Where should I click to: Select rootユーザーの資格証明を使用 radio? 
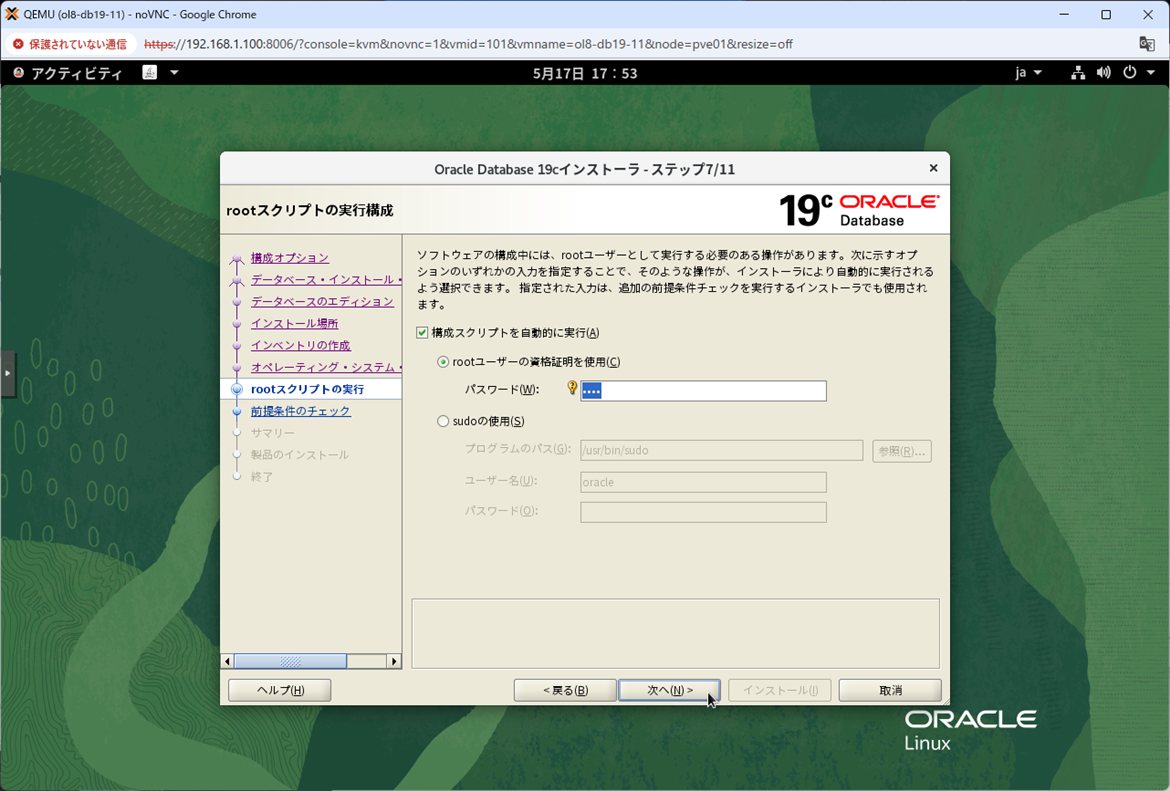coord(443,362)
